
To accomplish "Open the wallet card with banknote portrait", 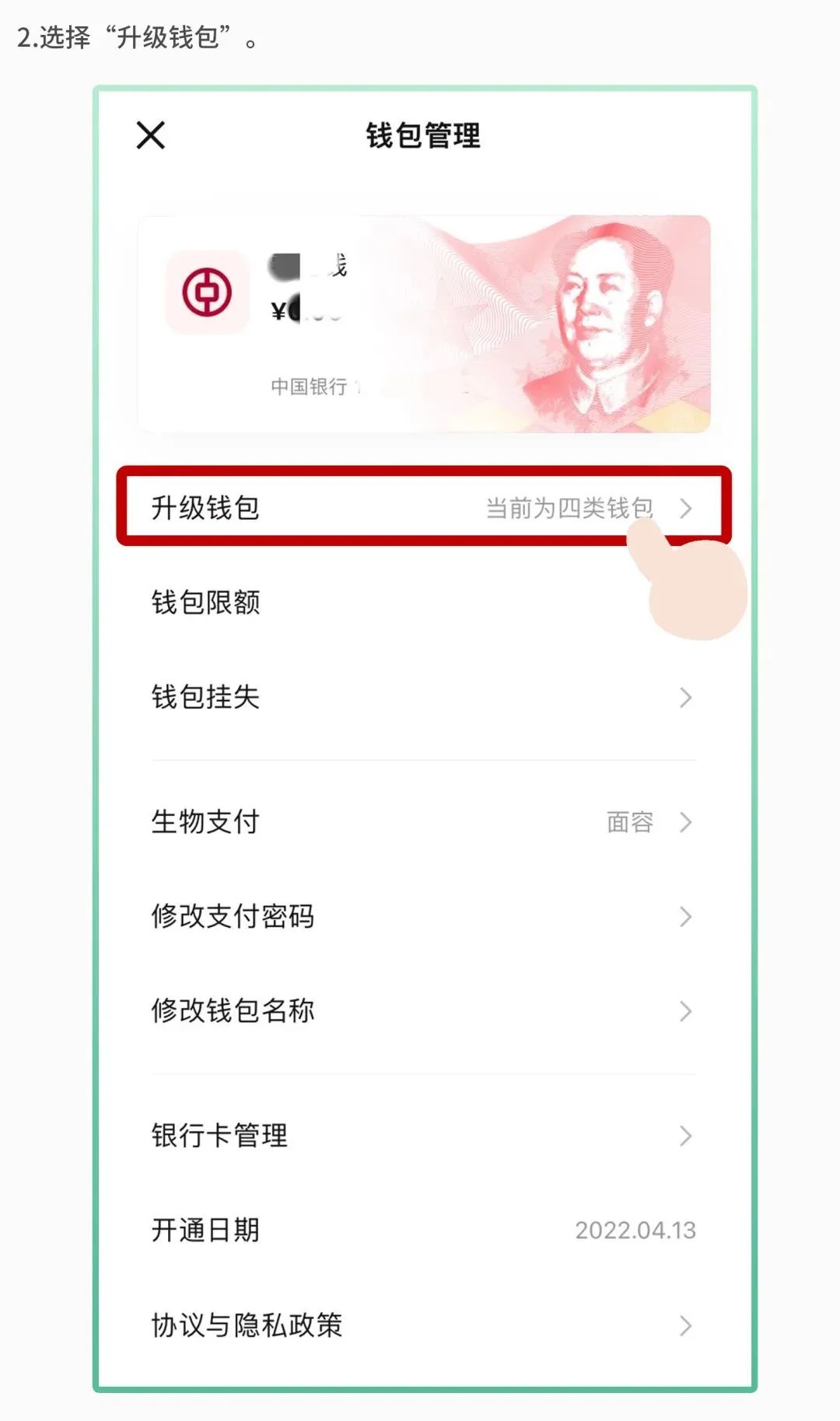I will click(424, 324).
